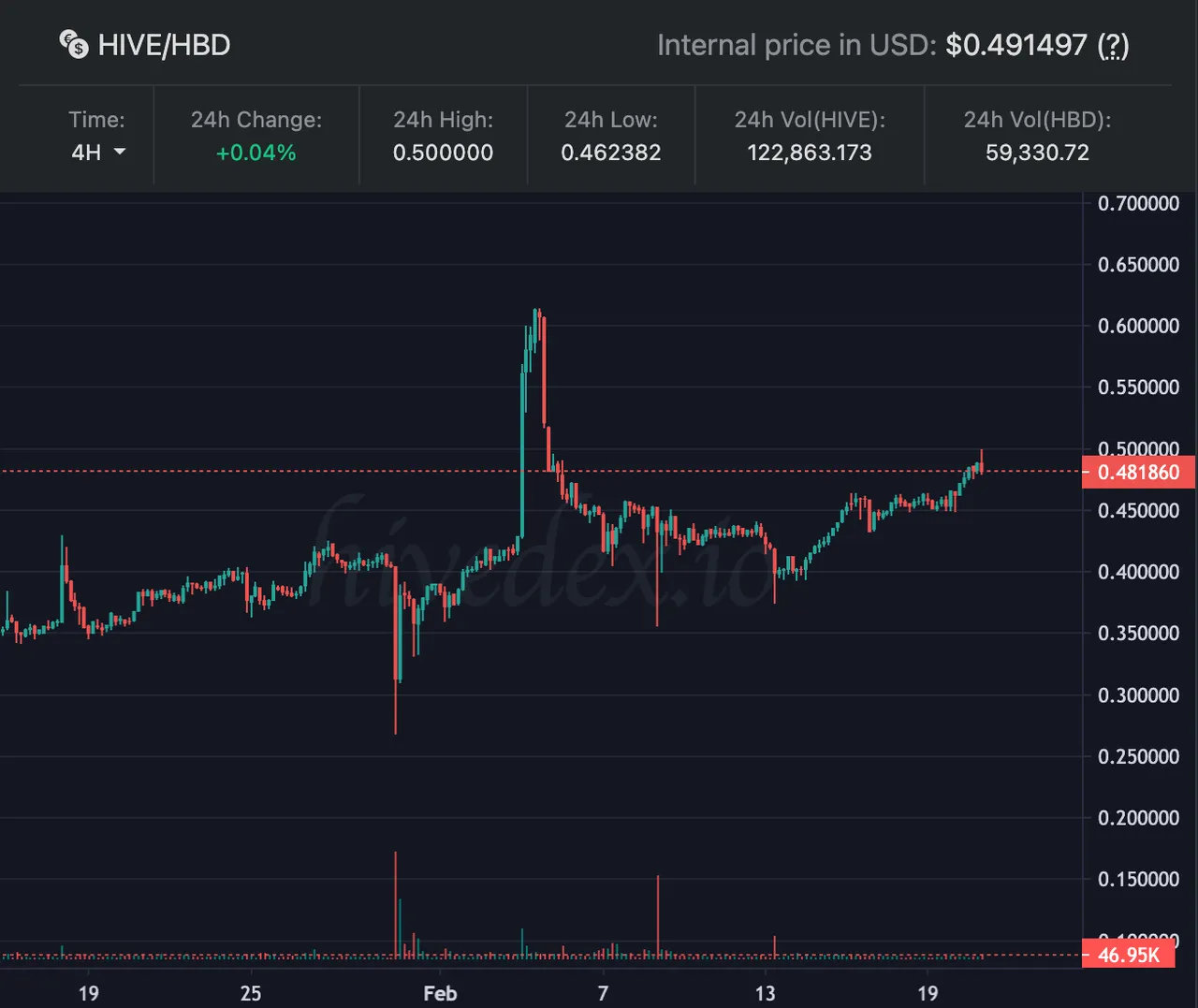Click the 0.150000 price axis label
The height and width of the screenshot is (1008, 1198).
(1138, 879)
